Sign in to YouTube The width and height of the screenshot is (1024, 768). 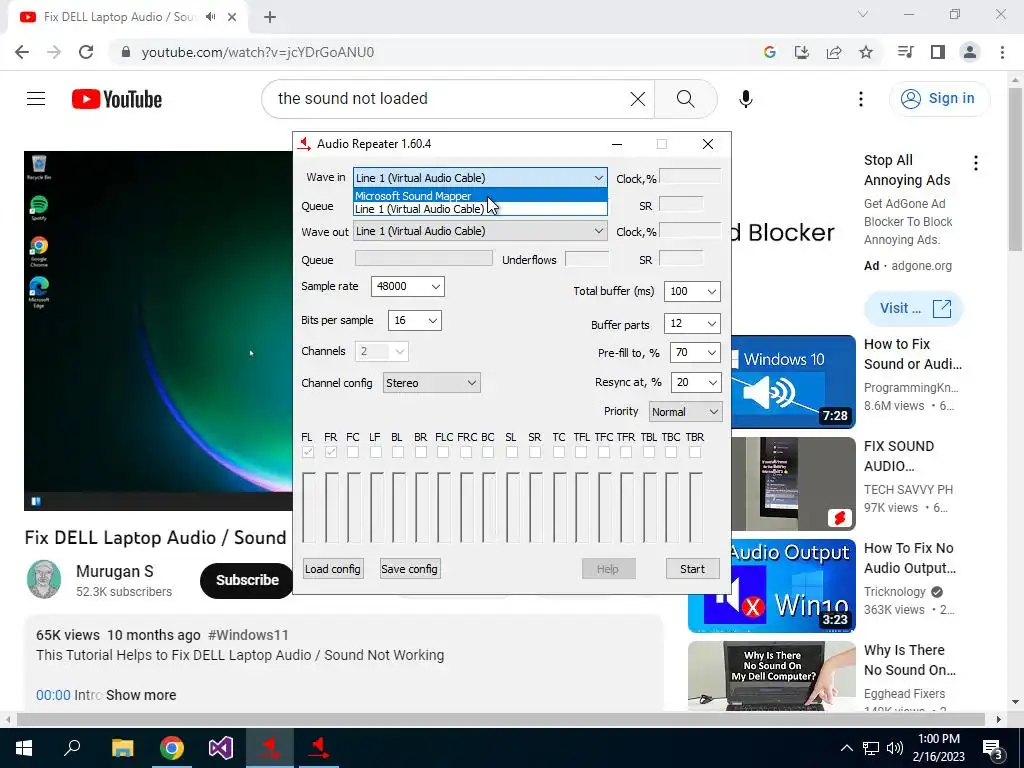click(x=939, y=99)
